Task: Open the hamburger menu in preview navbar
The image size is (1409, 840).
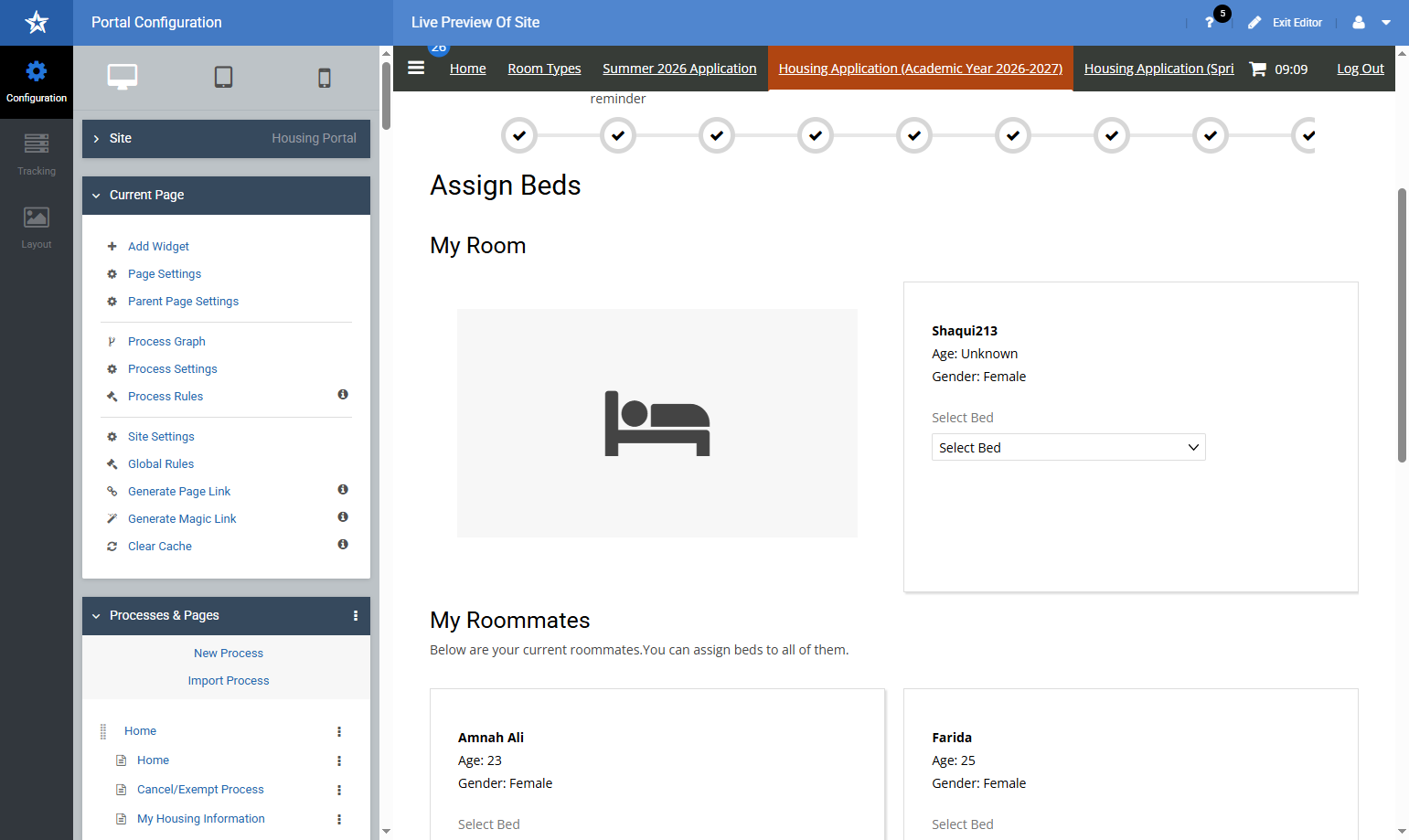Action: coord(416,68)
